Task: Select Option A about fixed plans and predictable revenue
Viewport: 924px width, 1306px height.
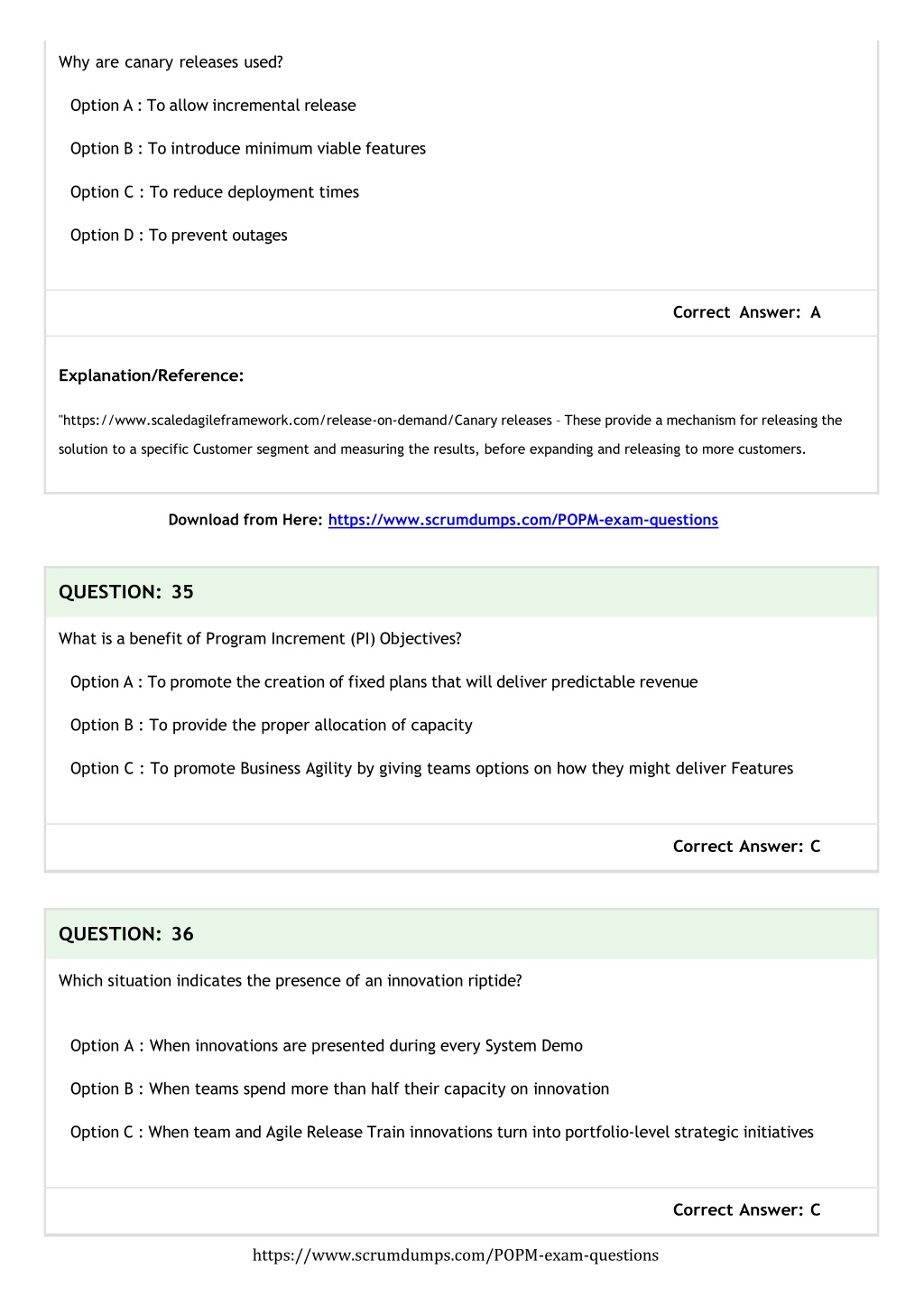Action: click(x=384, y=682)
